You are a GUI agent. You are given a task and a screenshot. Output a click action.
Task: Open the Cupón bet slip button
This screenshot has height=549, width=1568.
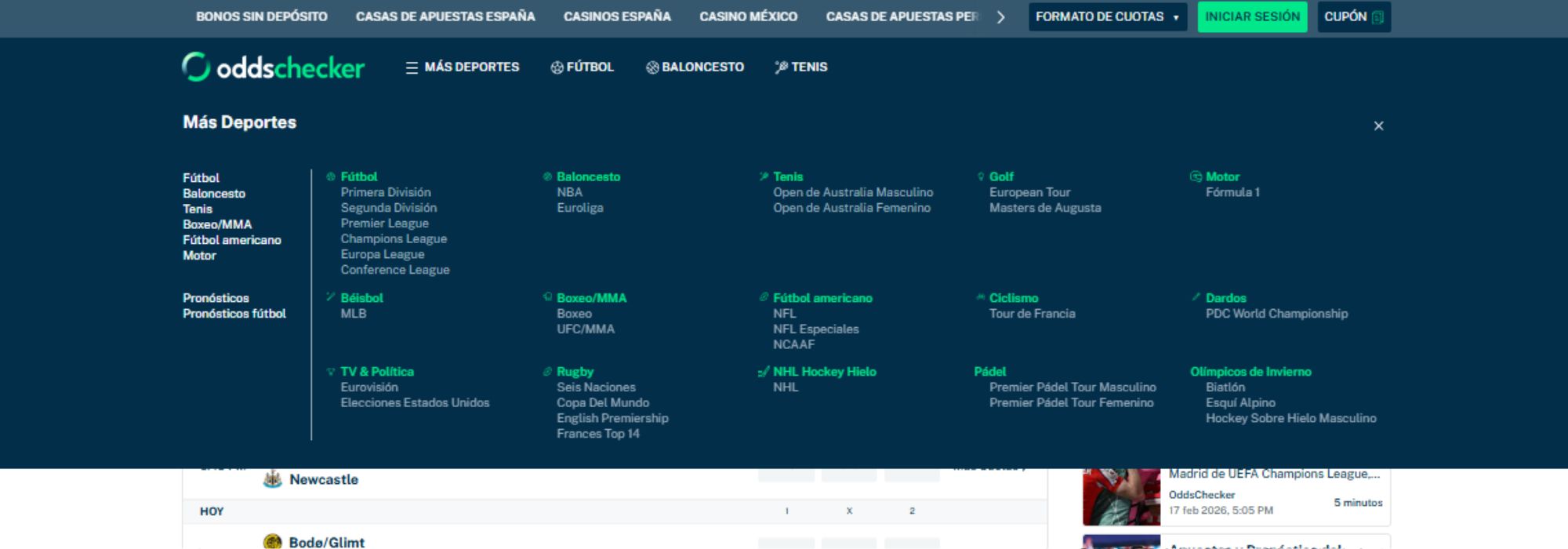[x=1354, y=16]
